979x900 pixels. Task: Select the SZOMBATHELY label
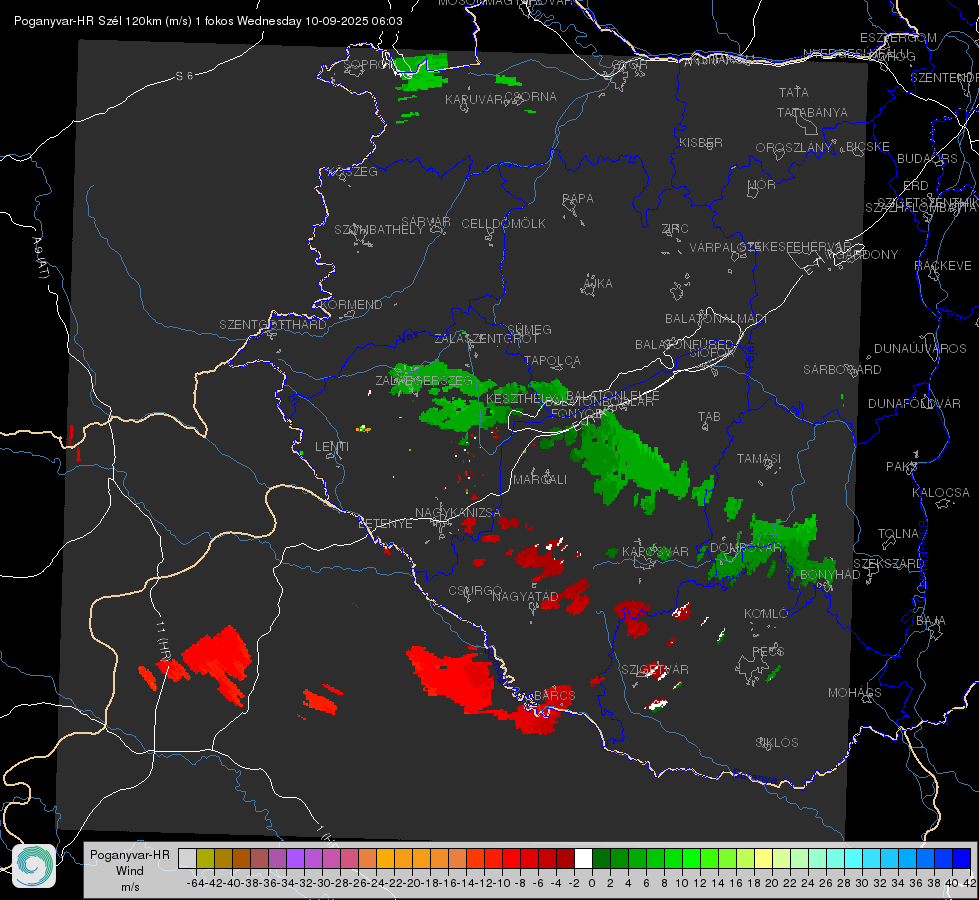(379, 230)
